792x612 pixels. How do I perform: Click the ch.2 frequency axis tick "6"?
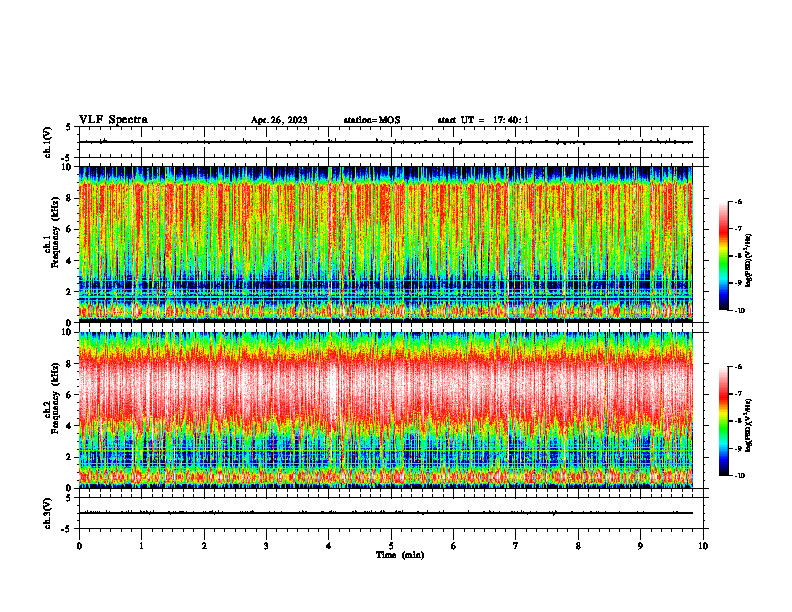[70, 395]
